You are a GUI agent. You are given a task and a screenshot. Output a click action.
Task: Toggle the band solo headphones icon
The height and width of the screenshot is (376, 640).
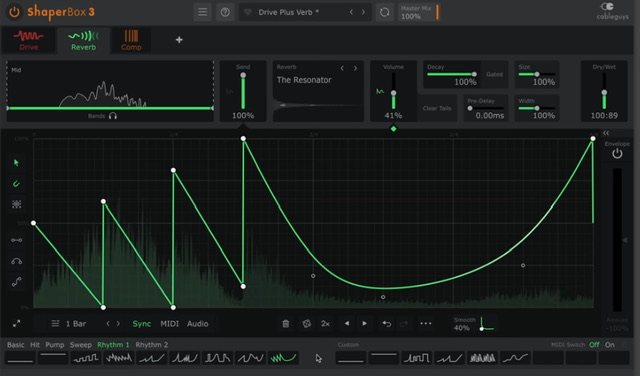[x=113, y=116]
